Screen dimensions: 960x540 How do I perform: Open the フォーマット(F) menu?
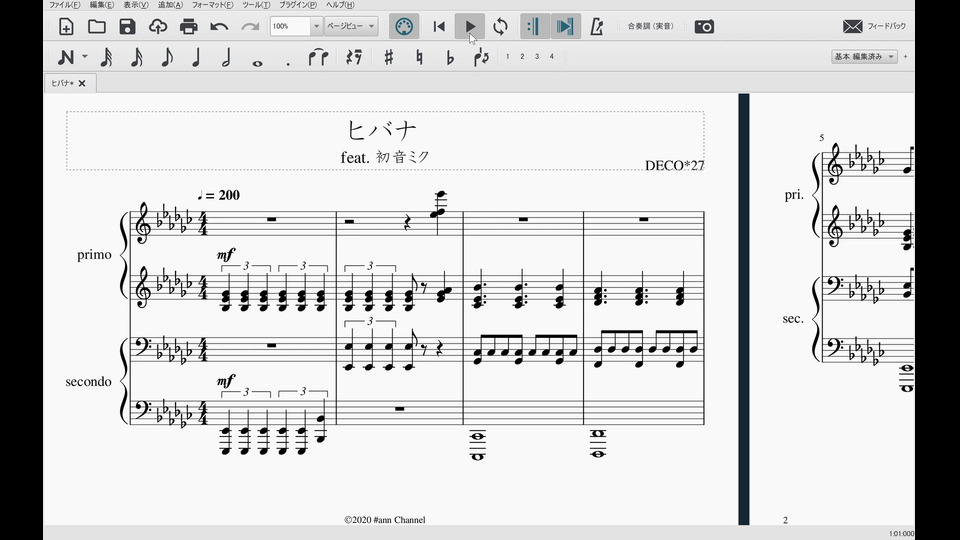click(212, 5)
